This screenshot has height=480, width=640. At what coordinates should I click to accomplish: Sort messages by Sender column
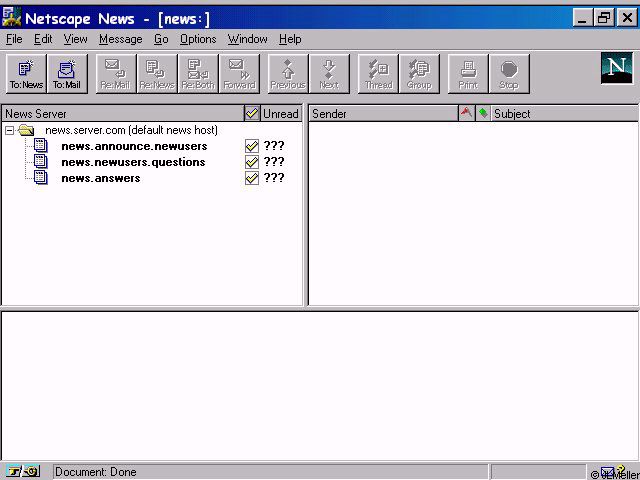click(x=383, y=113)
